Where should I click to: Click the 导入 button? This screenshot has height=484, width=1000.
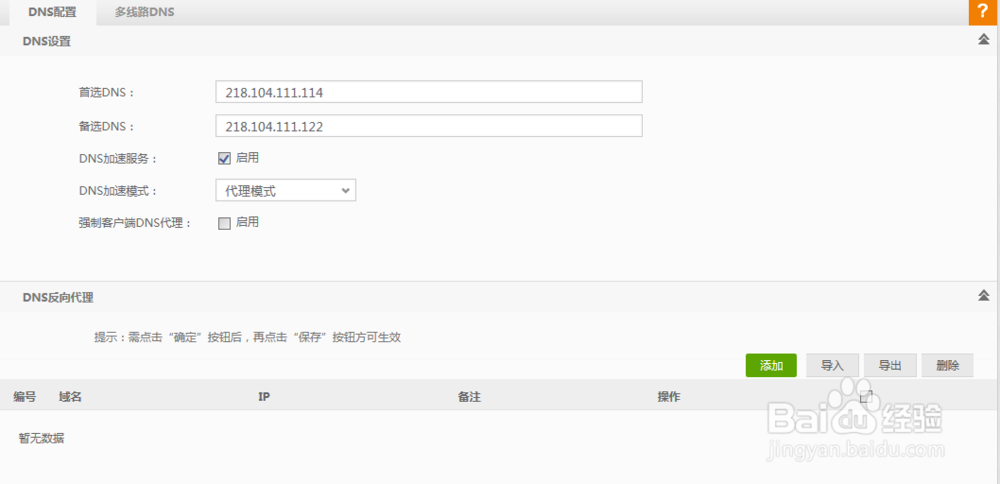tap(832, 365)
